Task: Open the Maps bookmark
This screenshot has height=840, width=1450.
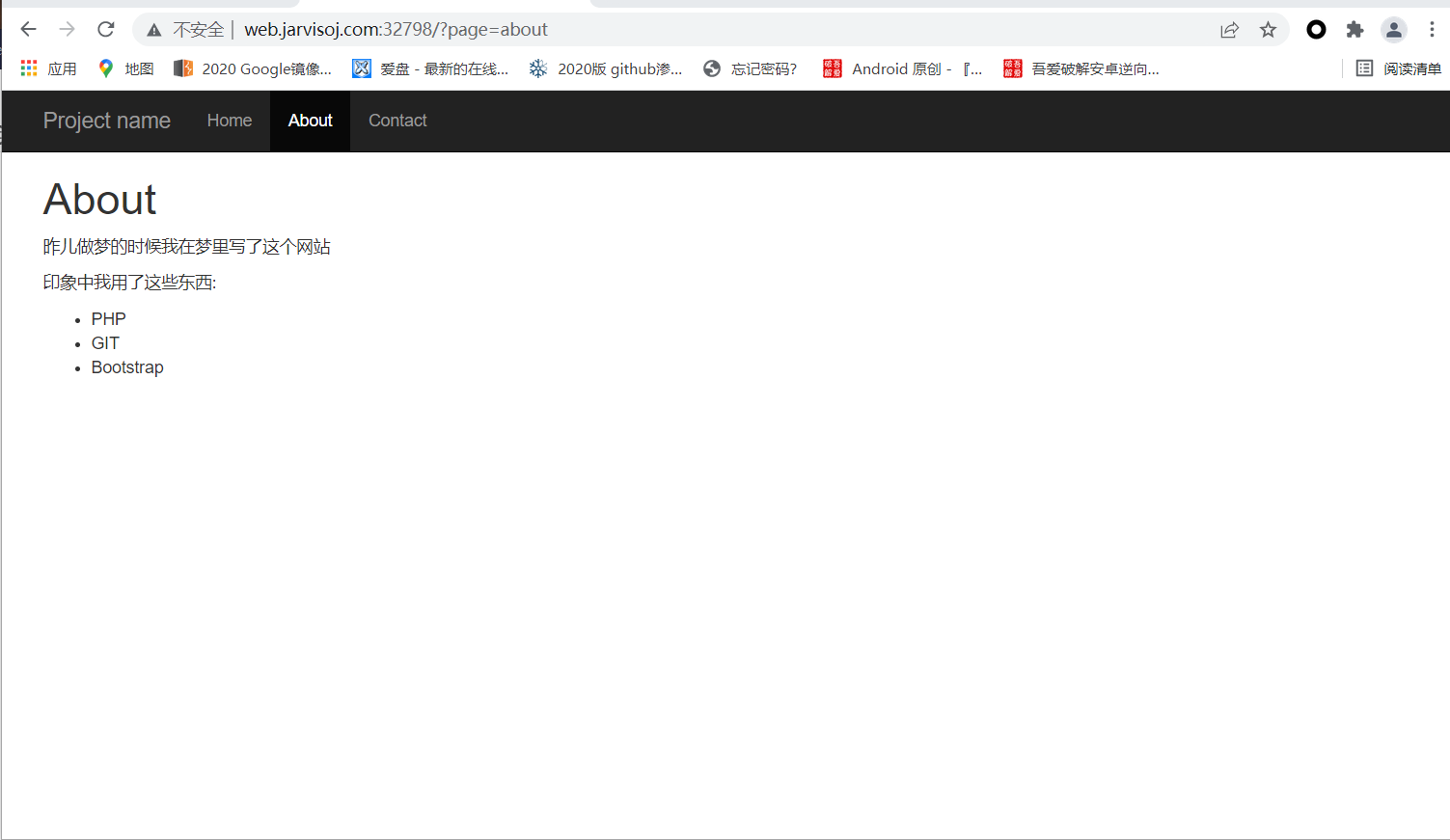Action: (x=126, y=68)
